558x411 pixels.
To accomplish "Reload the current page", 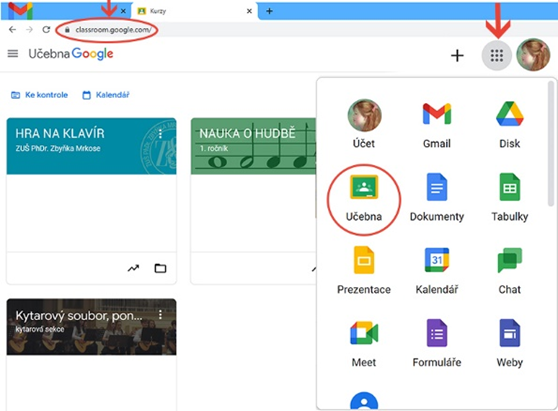I will 46,30.
